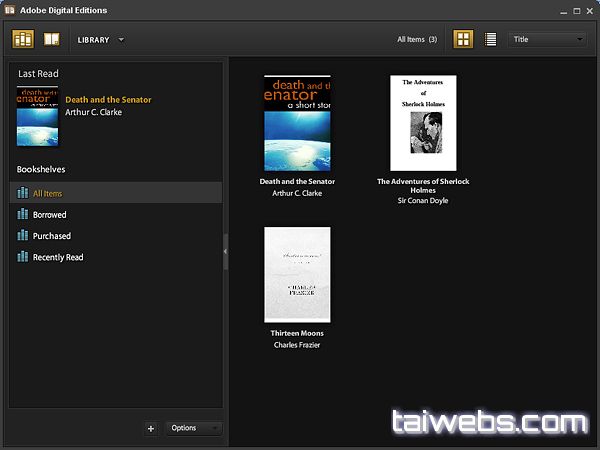Select thumbnail grid view
Screen dimensions: 600x450
(463, 39)
